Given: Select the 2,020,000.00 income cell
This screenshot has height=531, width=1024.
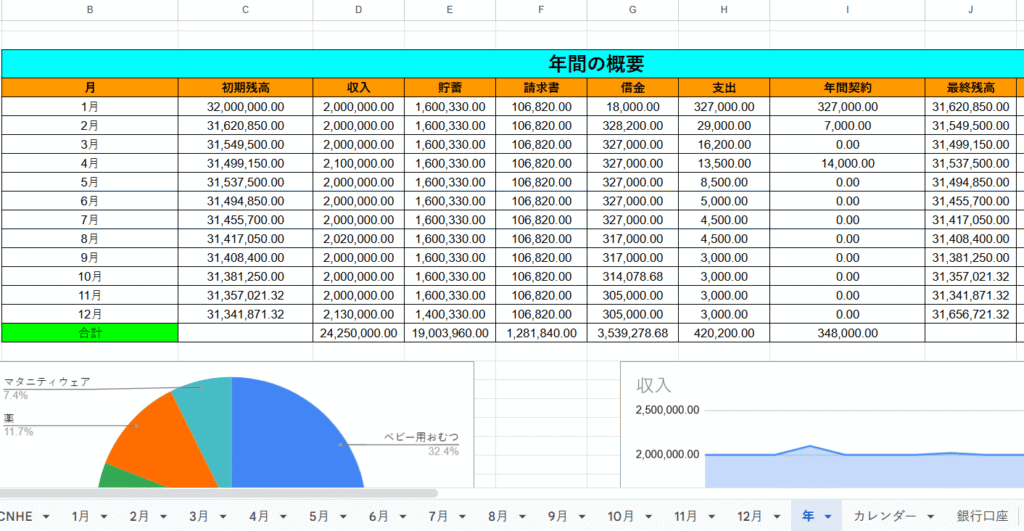Looking at the screenshot, I should click(359, 239).
